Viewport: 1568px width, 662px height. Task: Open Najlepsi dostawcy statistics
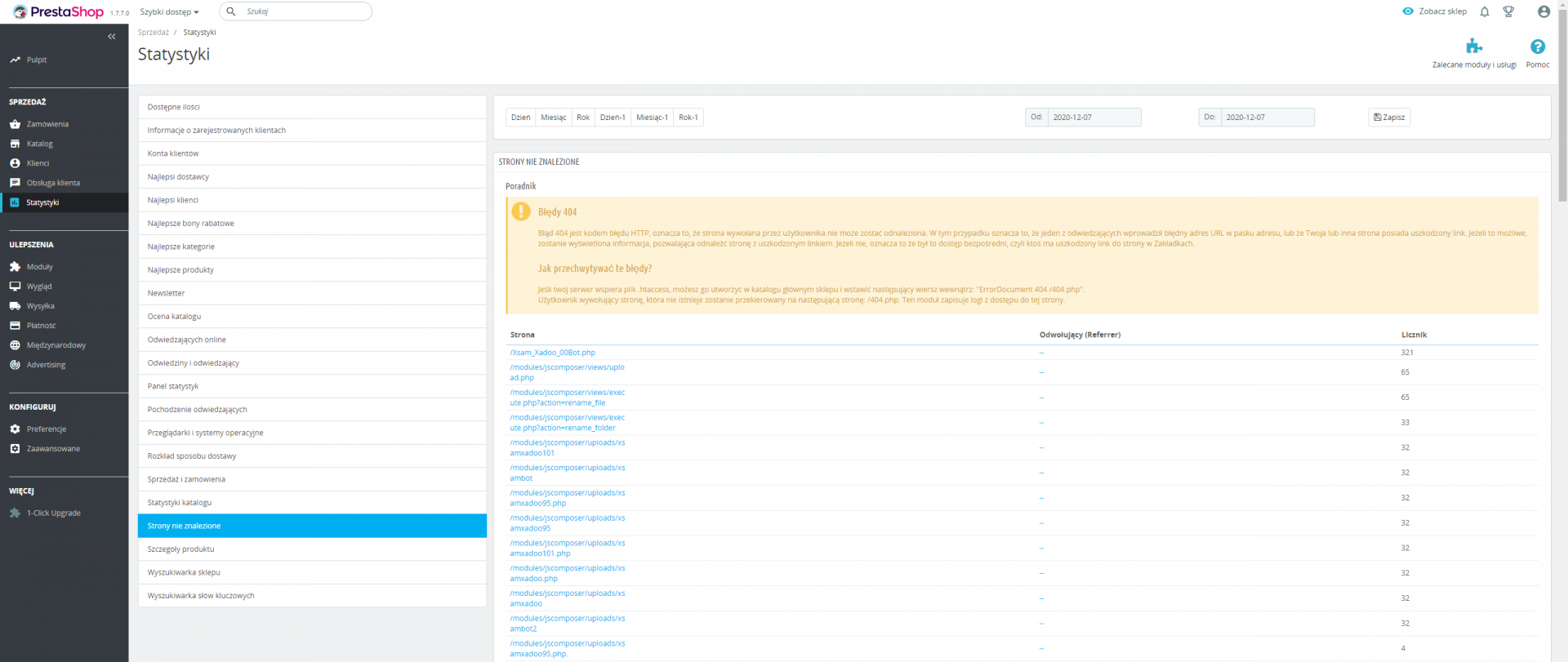point(312,177)
